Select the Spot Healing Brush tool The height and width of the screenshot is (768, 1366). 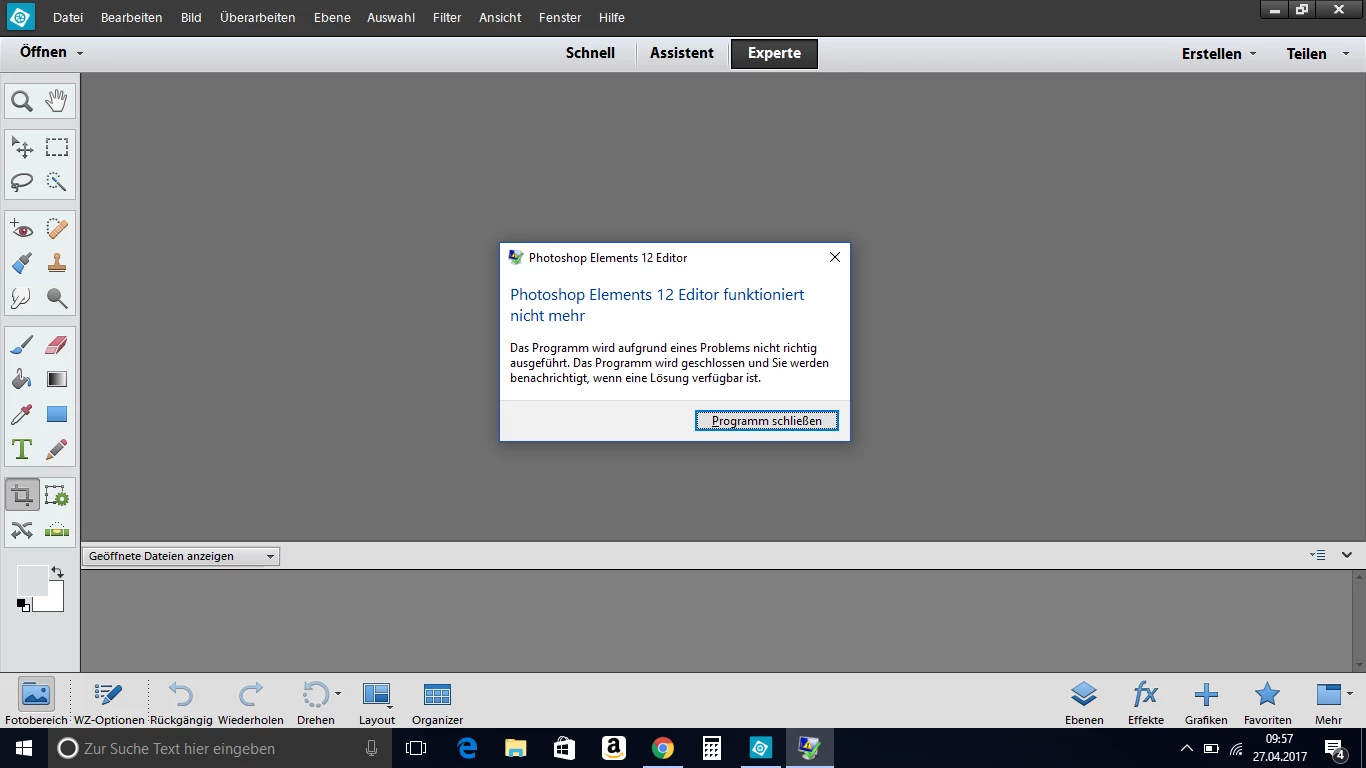click(57, 229)
